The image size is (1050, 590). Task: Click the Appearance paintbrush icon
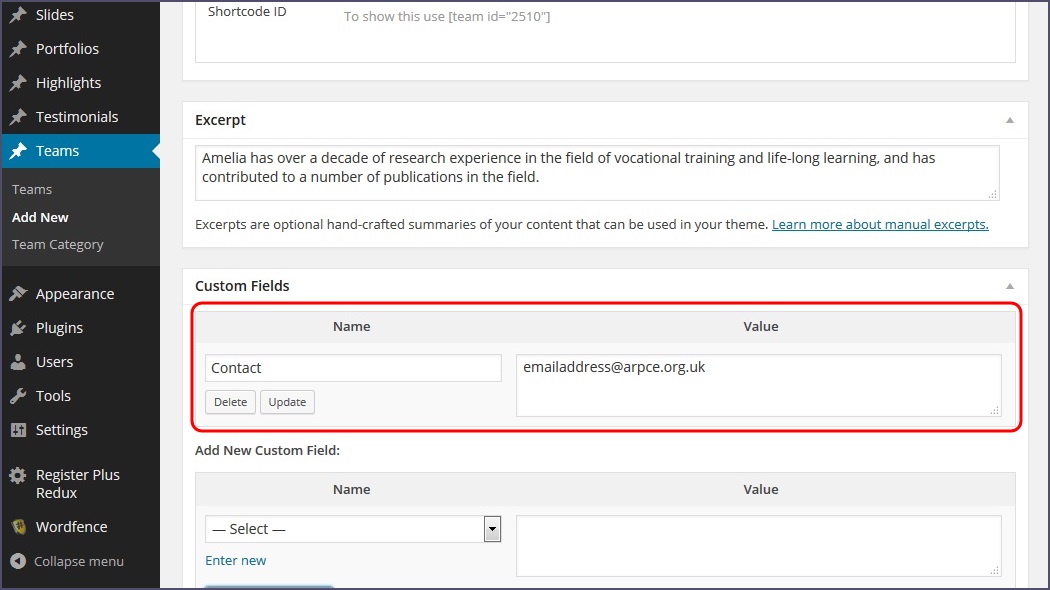click(18, 294)
